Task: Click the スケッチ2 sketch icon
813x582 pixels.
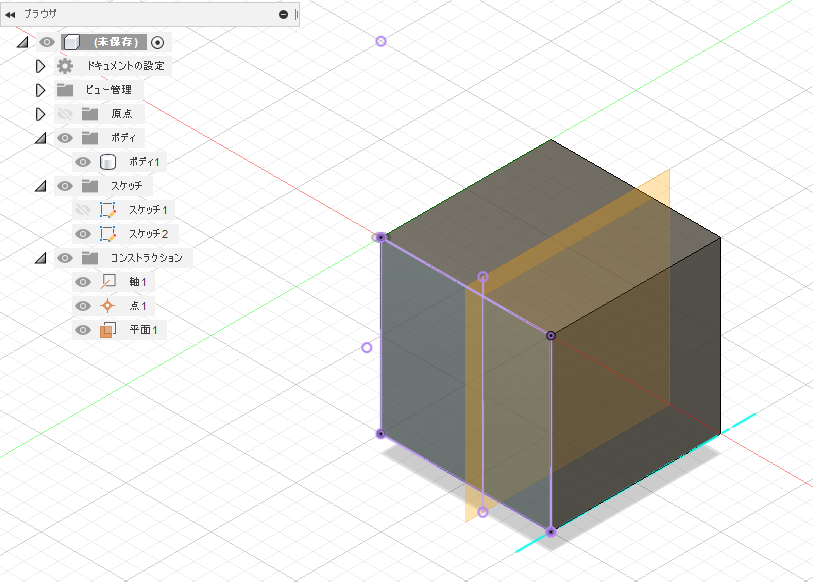Action: coord(108,234)
